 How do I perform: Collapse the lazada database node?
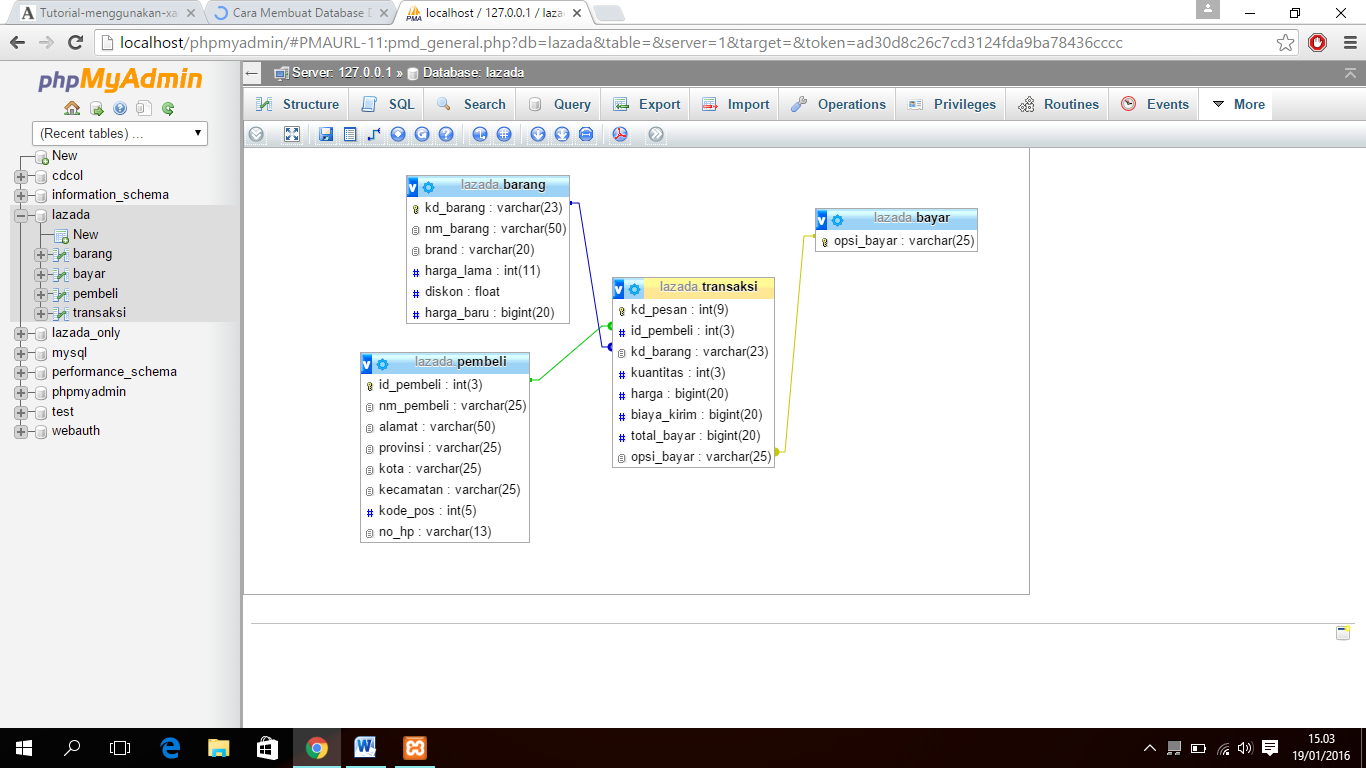[x=21, y=215]
